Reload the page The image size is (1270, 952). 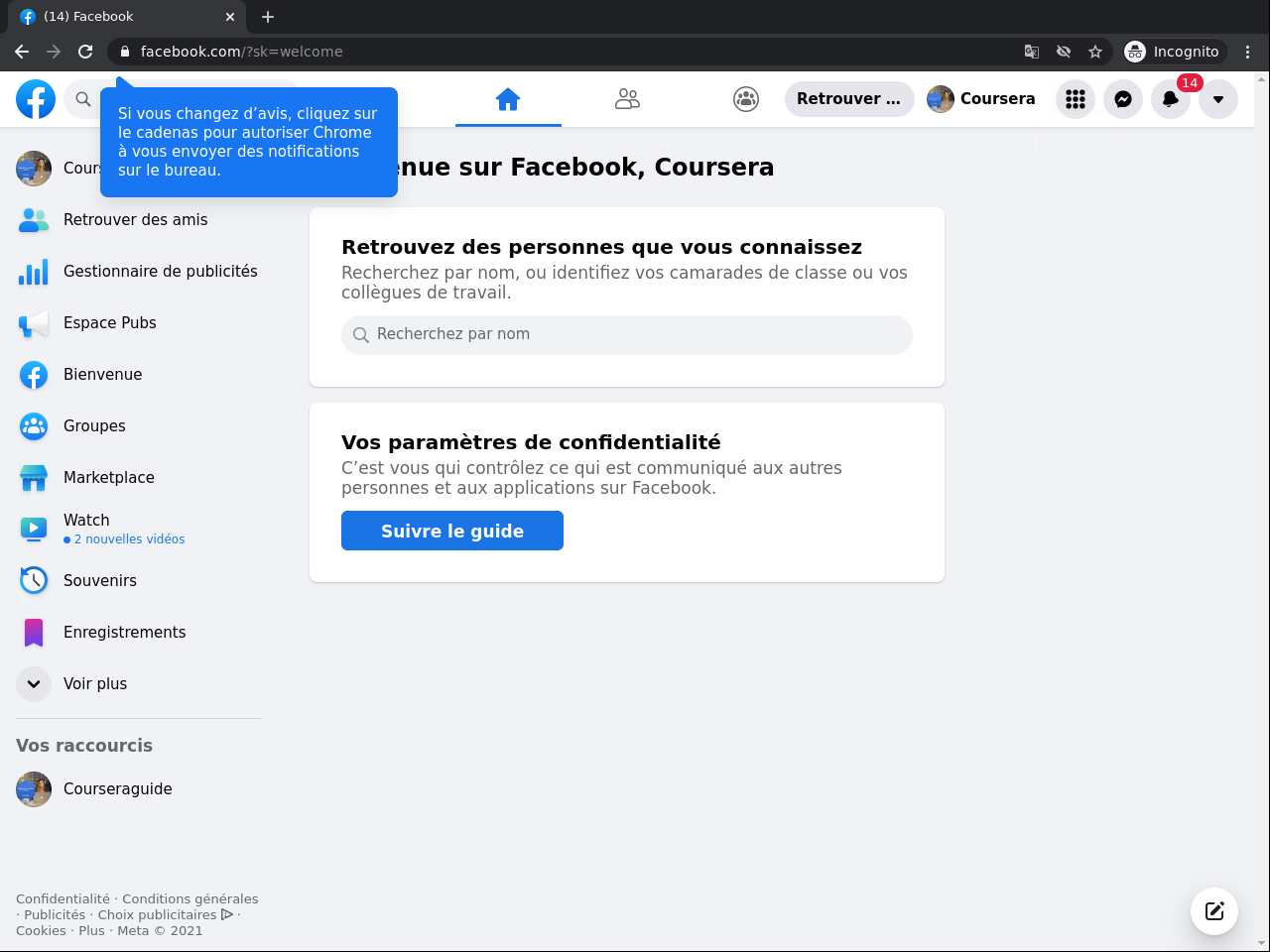[85, 52]
